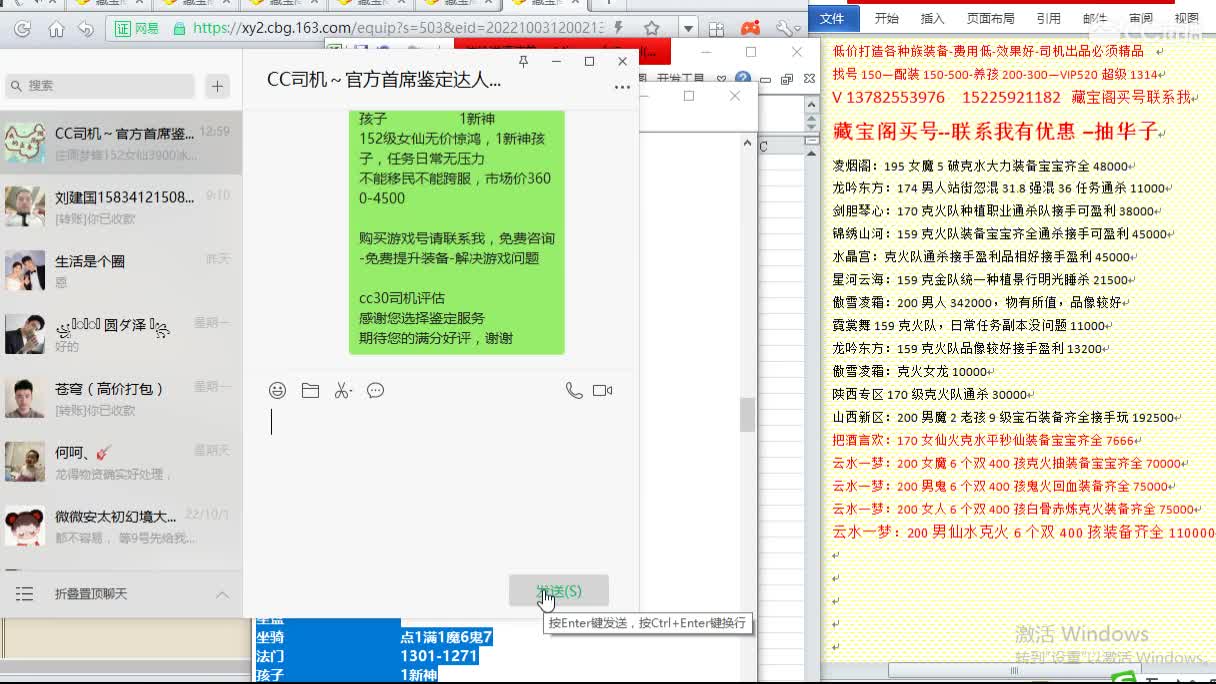Image resolution: width=1216 pixels, height=684 pixels.
Task: Click the red game controller icon
Action: click(x=750, y=29)
